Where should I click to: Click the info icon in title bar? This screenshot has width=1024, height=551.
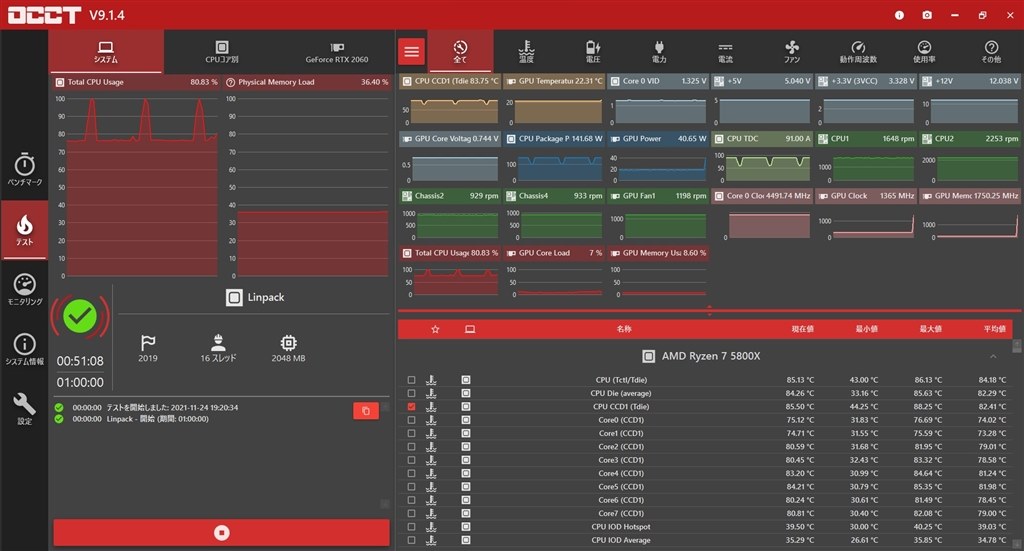(x=899, y=15)
